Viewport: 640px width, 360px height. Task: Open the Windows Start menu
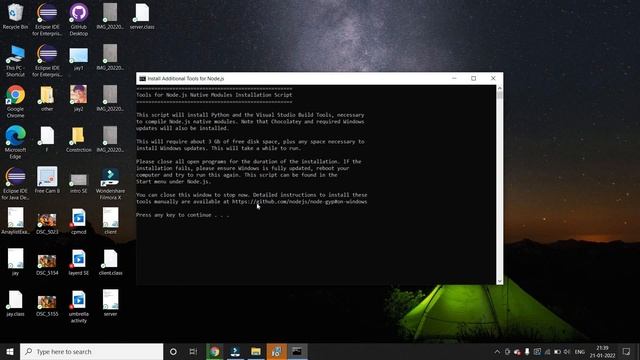point(10,351)
